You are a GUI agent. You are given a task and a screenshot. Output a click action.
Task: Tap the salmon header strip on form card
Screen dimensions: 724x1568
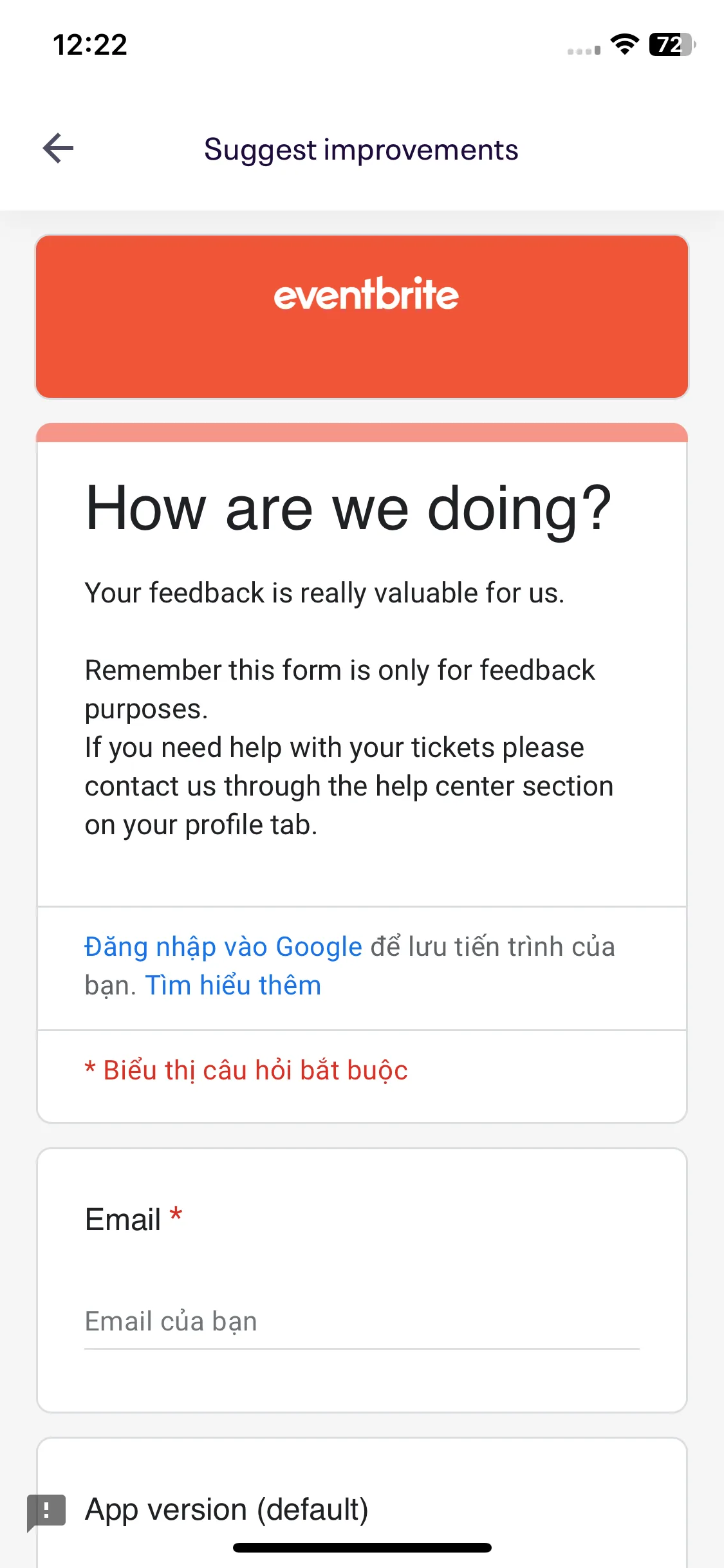tap(362, 433)
